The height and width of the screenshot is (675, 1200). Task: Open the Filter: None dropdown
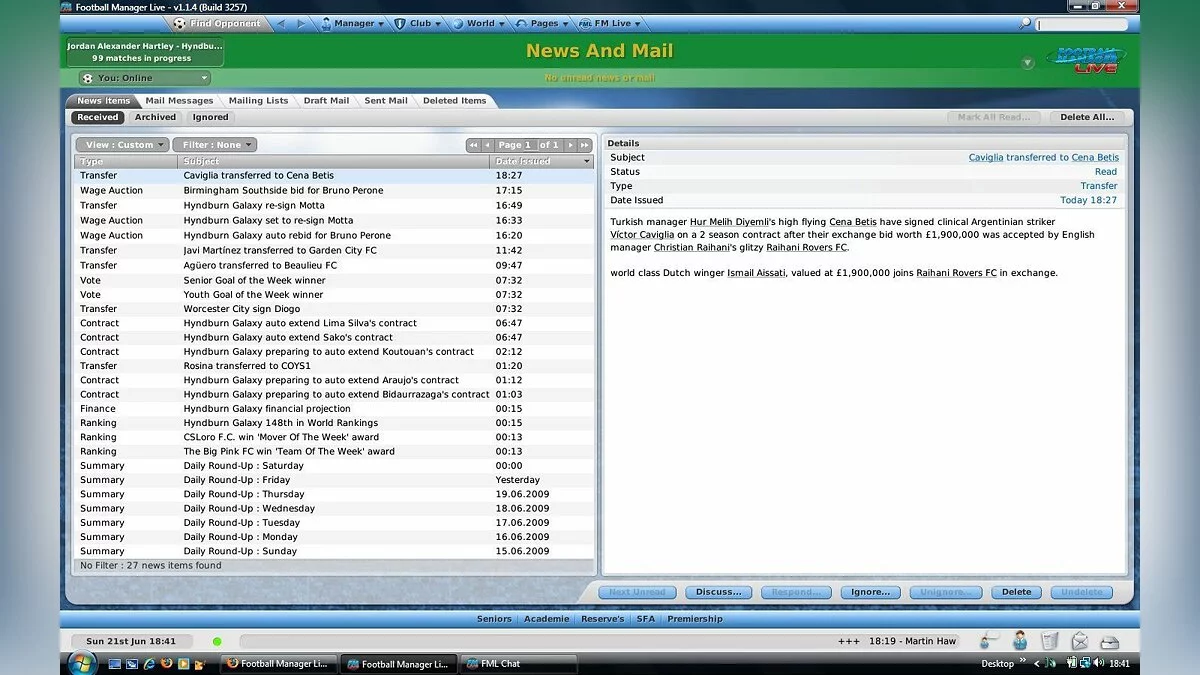214,145
